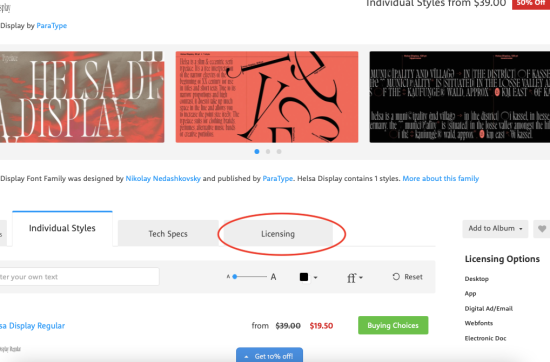The height and width of the screenshot is (362, 550).
Task: Open the ff ligatures options dropdown
Action: click(355, 278)
